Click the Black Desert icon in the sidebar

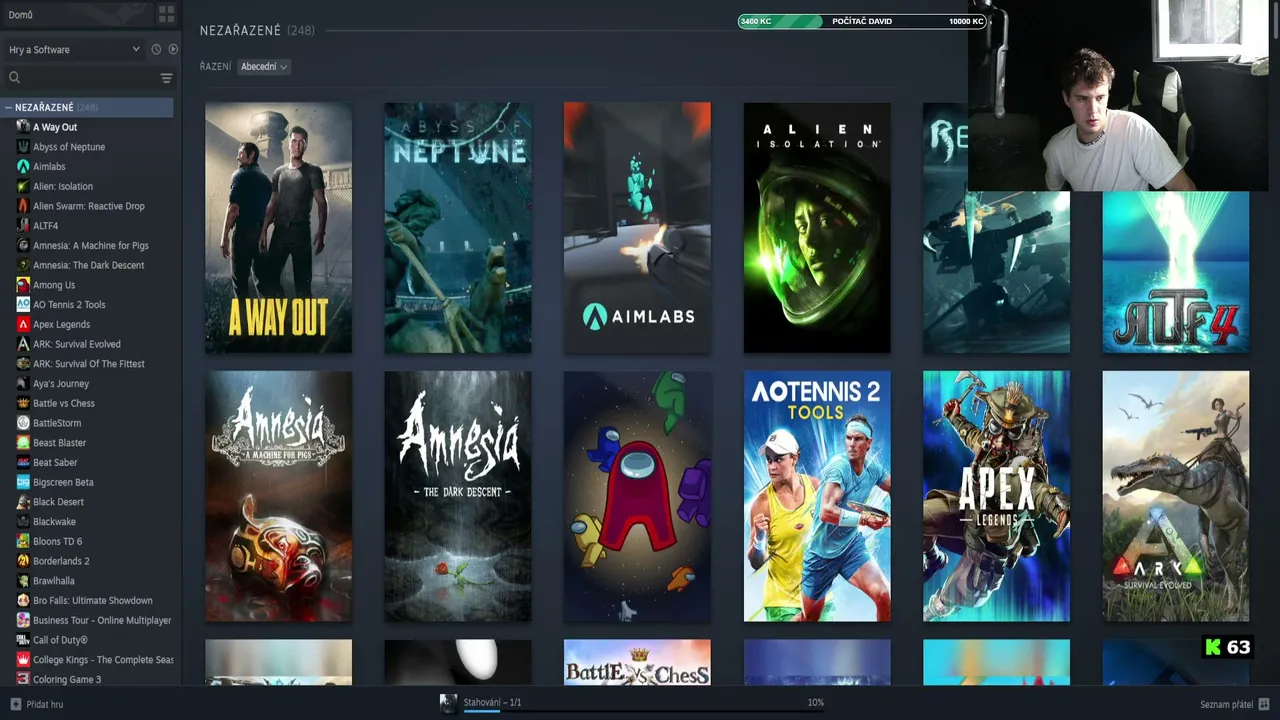point(23,502)
